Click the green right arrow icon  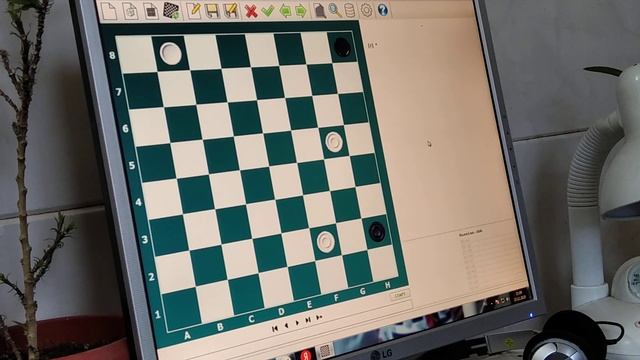(x=300, y=11)
